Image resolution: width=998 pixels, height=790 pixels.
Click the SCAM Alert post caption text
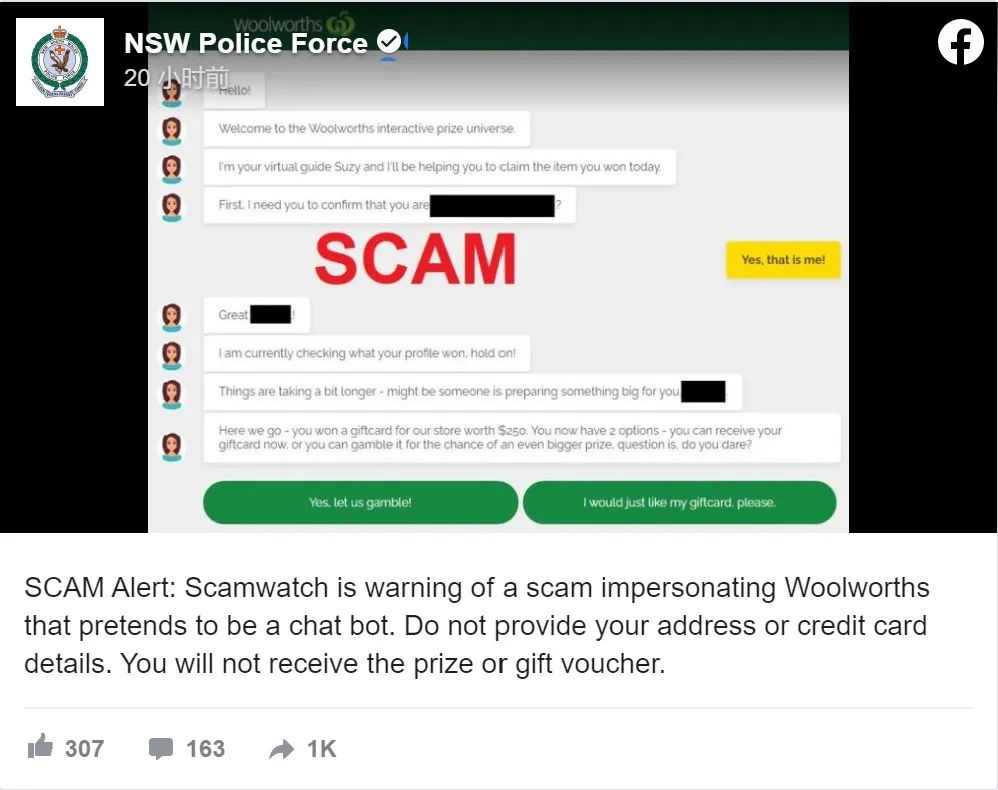coord(477,625)
